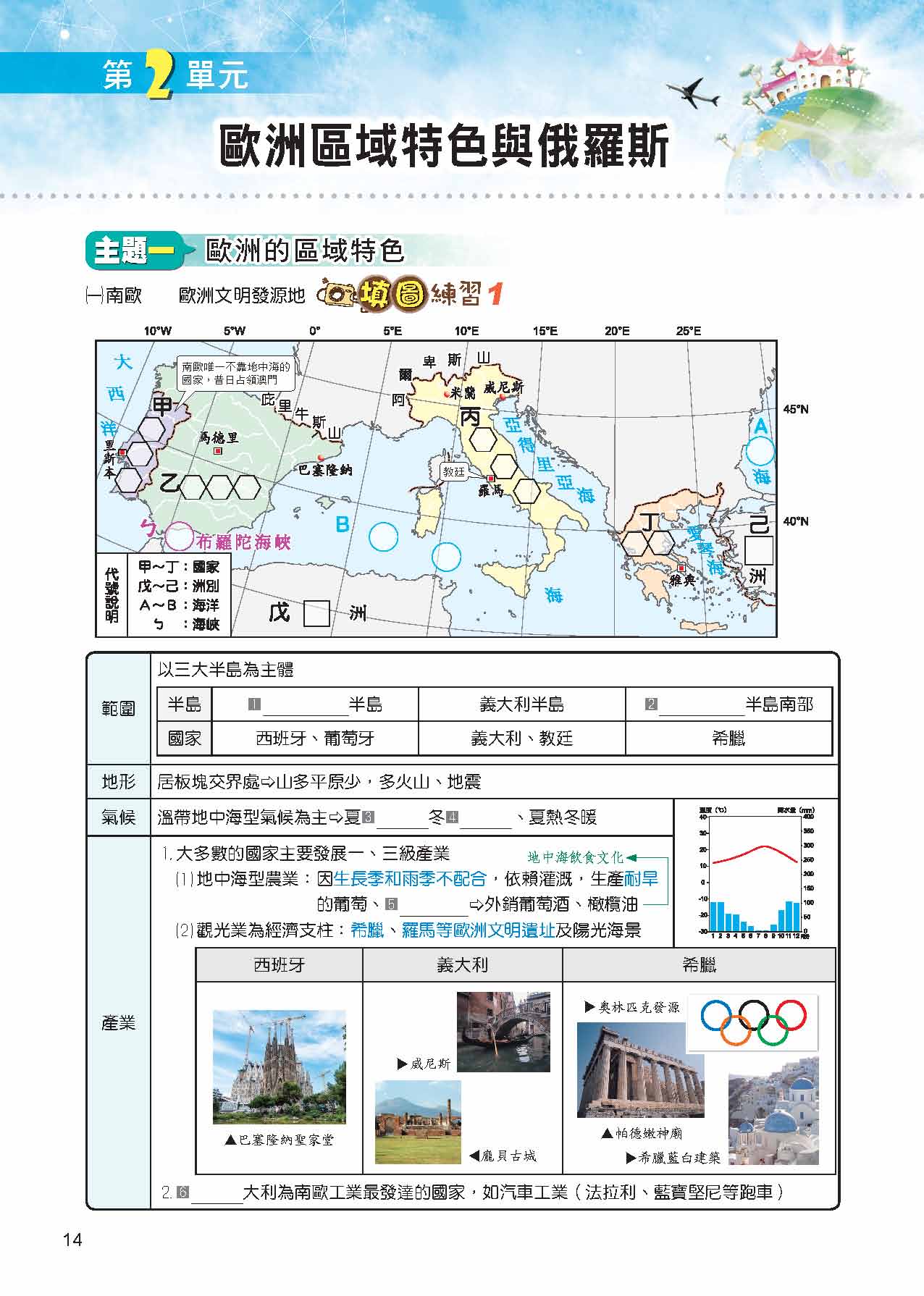Click the camera icon beside 填圖練習
The width and height of the screenshot is (924, 1296).
(337, 295)
